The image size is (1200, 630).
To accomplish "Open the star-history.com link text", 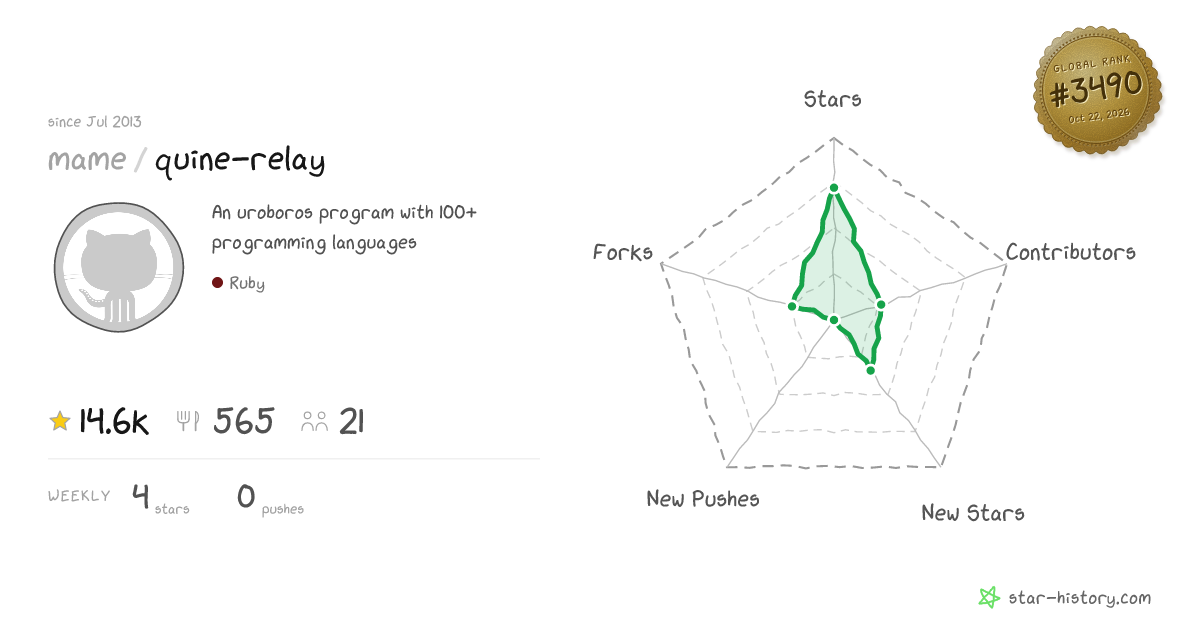I will click(1079, 598).
